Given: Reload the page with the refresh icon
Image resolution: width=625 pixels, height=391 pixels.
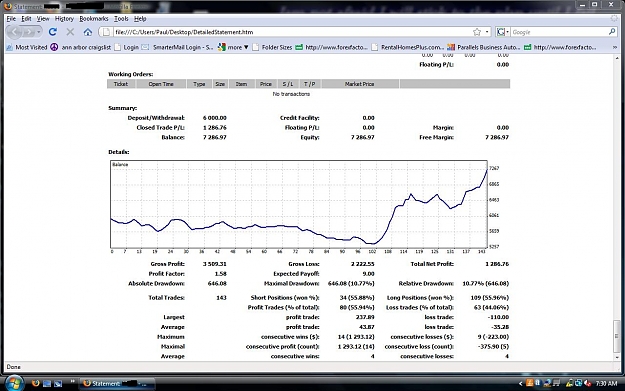Looking at the screenshot, I should (53, 32).
